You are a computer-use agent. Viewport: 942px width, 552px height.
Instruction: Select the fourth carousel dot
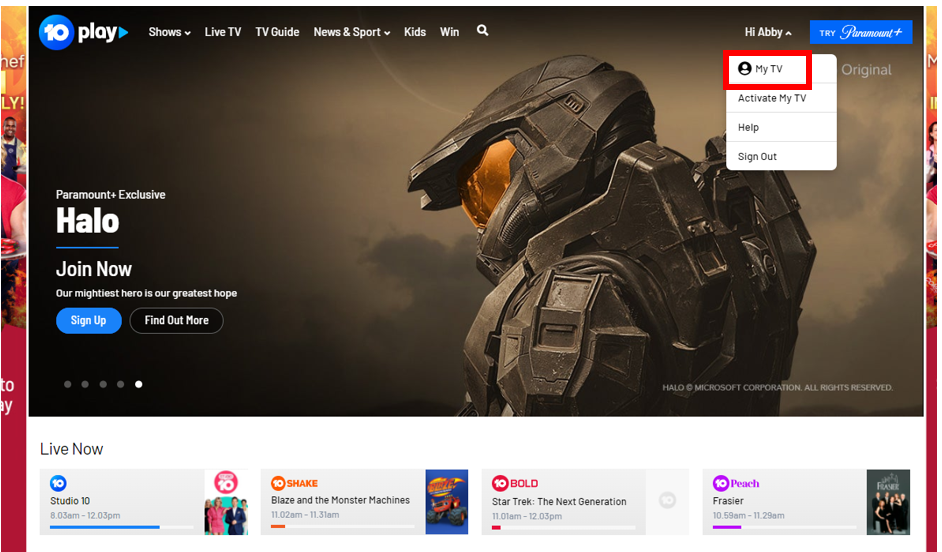[x=121, y=384]
